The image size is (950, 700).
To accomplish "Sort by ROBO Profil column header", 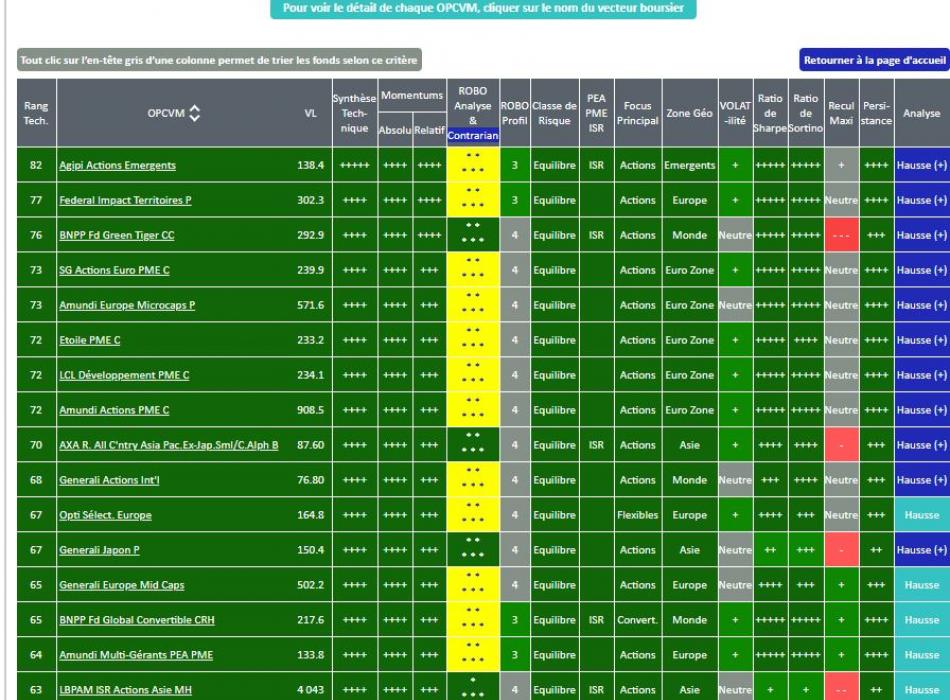I will (x=514, y=113).
